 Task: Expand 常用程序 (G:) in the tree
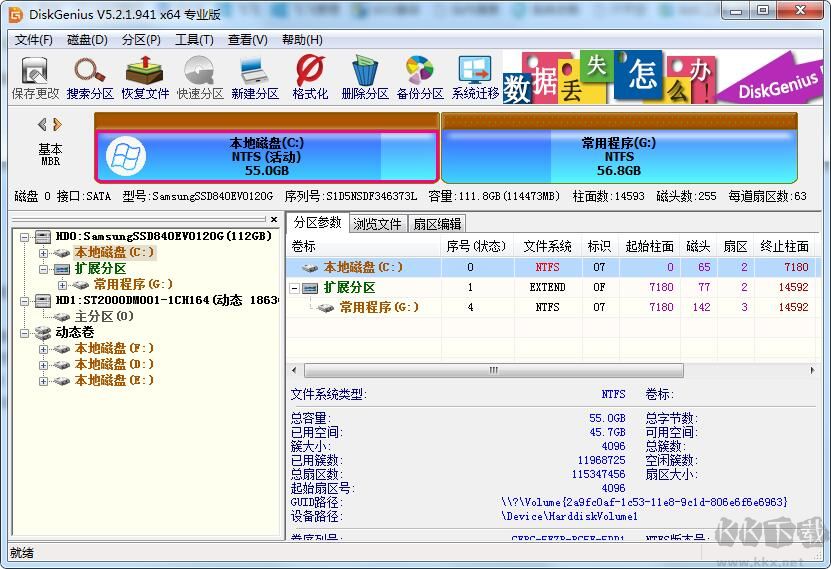[x=63, y=285]
